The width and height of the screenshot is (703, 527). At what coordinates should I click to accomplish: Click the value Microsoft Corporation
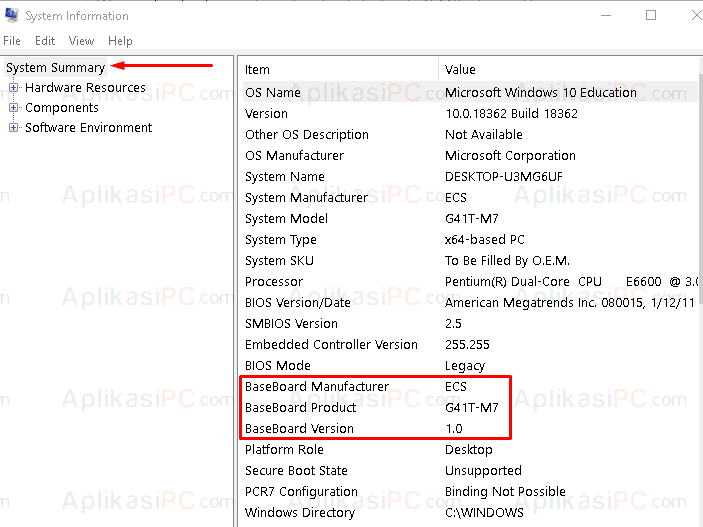[510, 156]
